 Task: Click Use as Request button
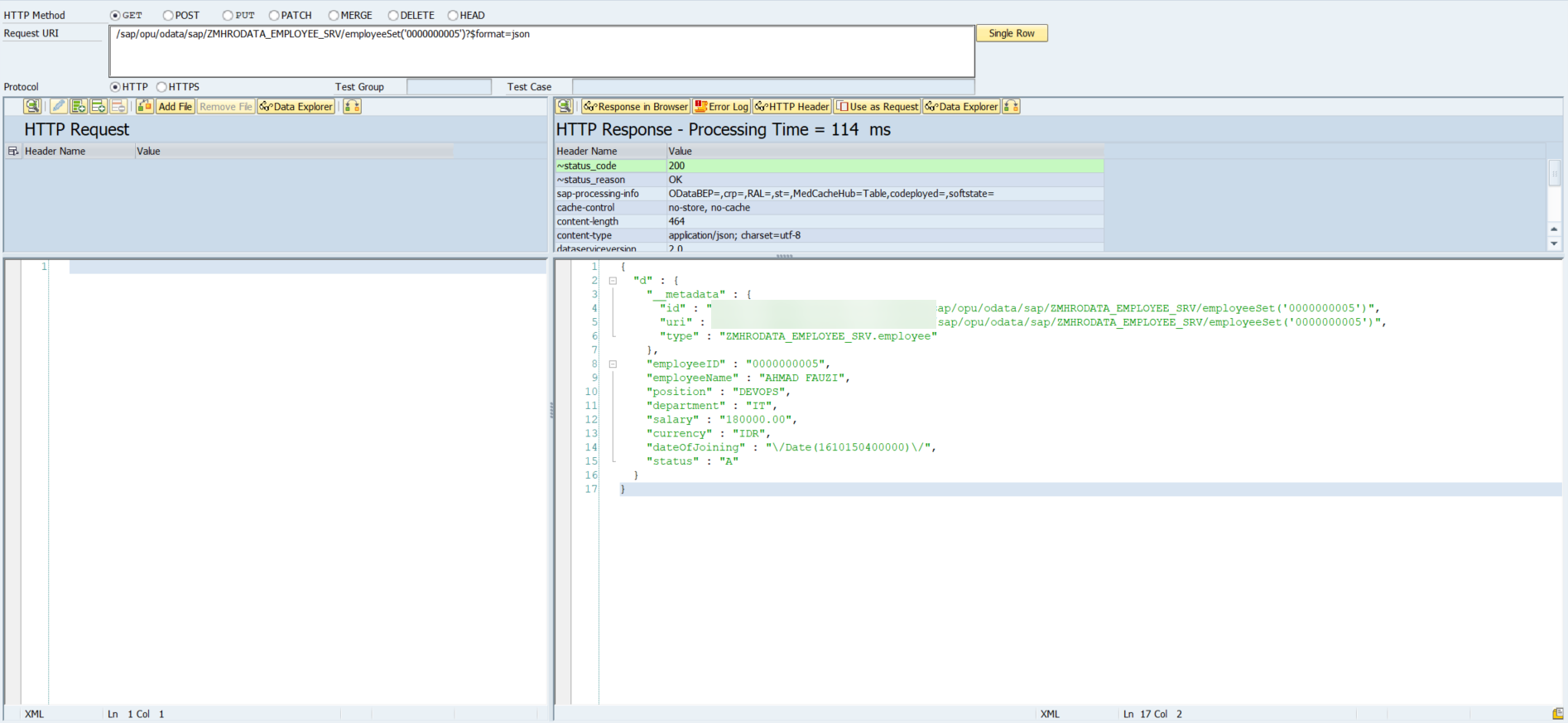(x=878, y=106)
